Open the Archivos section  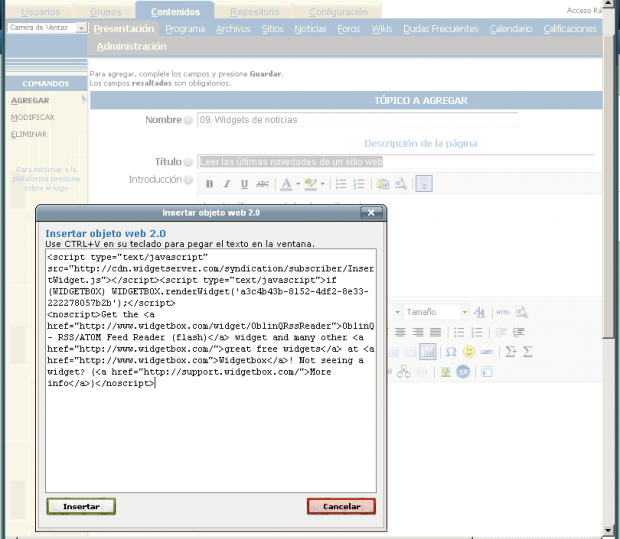(233, 29)
